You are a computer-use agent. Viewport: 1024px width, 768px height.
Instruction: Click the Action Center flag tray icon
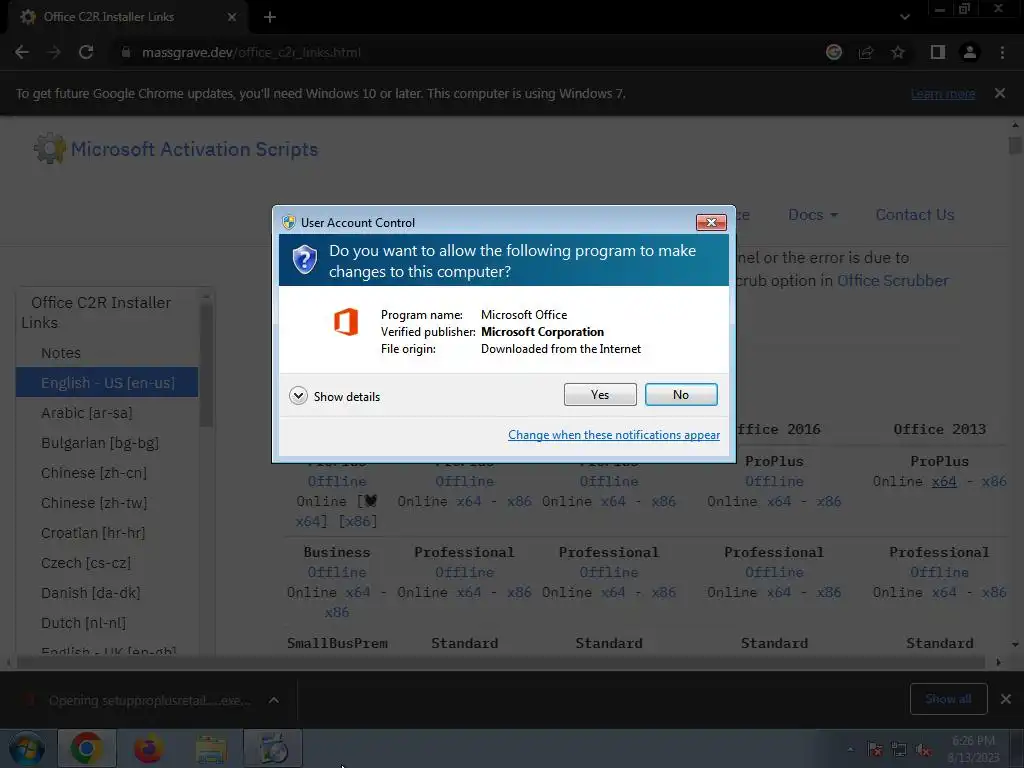874,749
